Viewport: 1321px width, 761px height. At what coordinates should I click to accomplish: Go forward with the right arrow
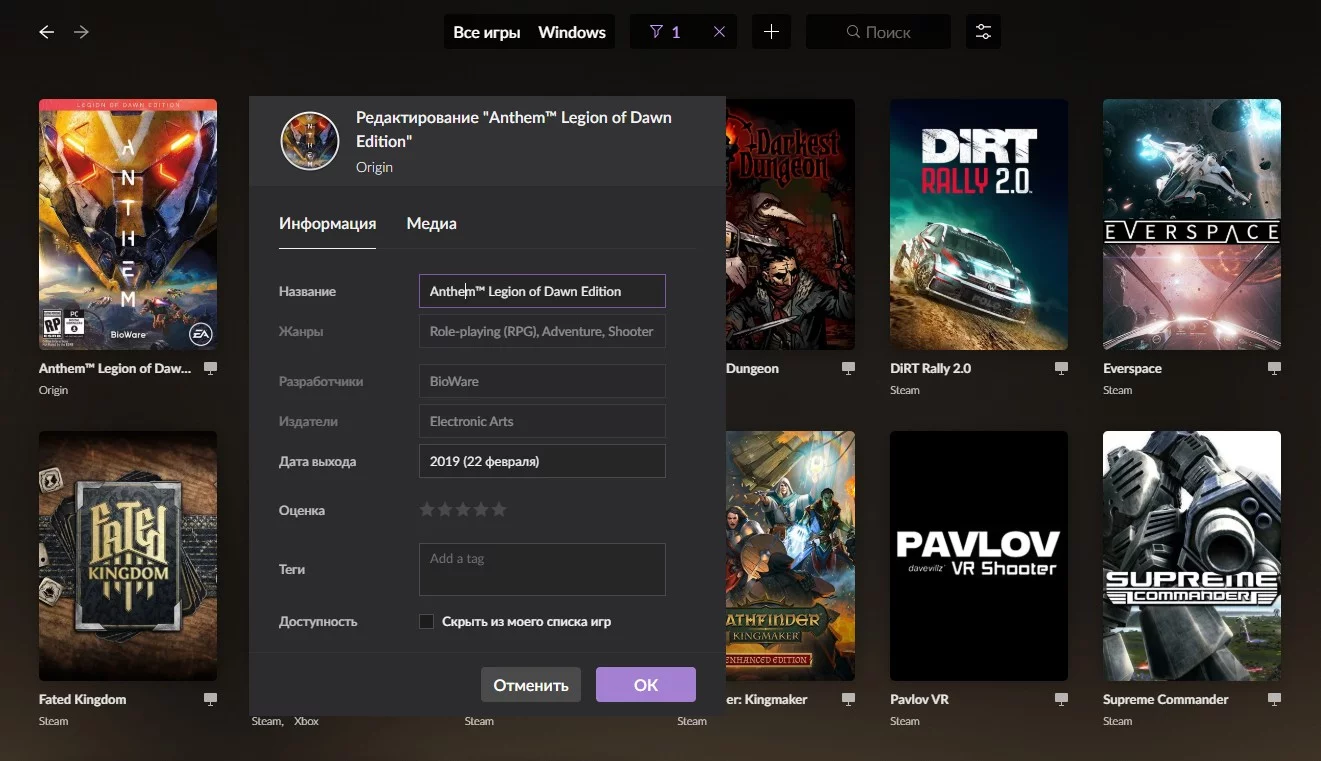click(x=81, y=32)
